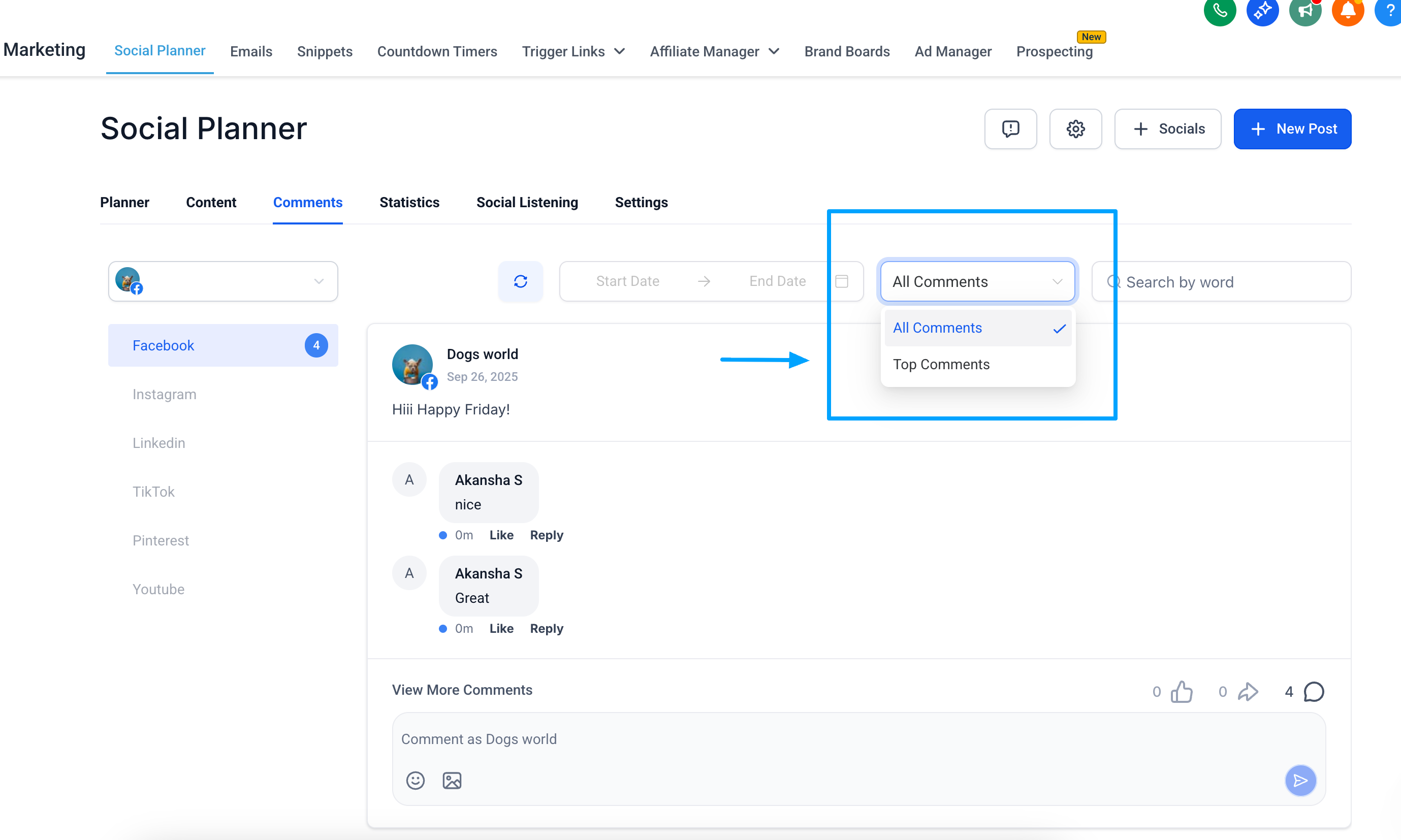Open the All Comments filter dropdown
The image size is (1401, 840).
coord(977,281)
